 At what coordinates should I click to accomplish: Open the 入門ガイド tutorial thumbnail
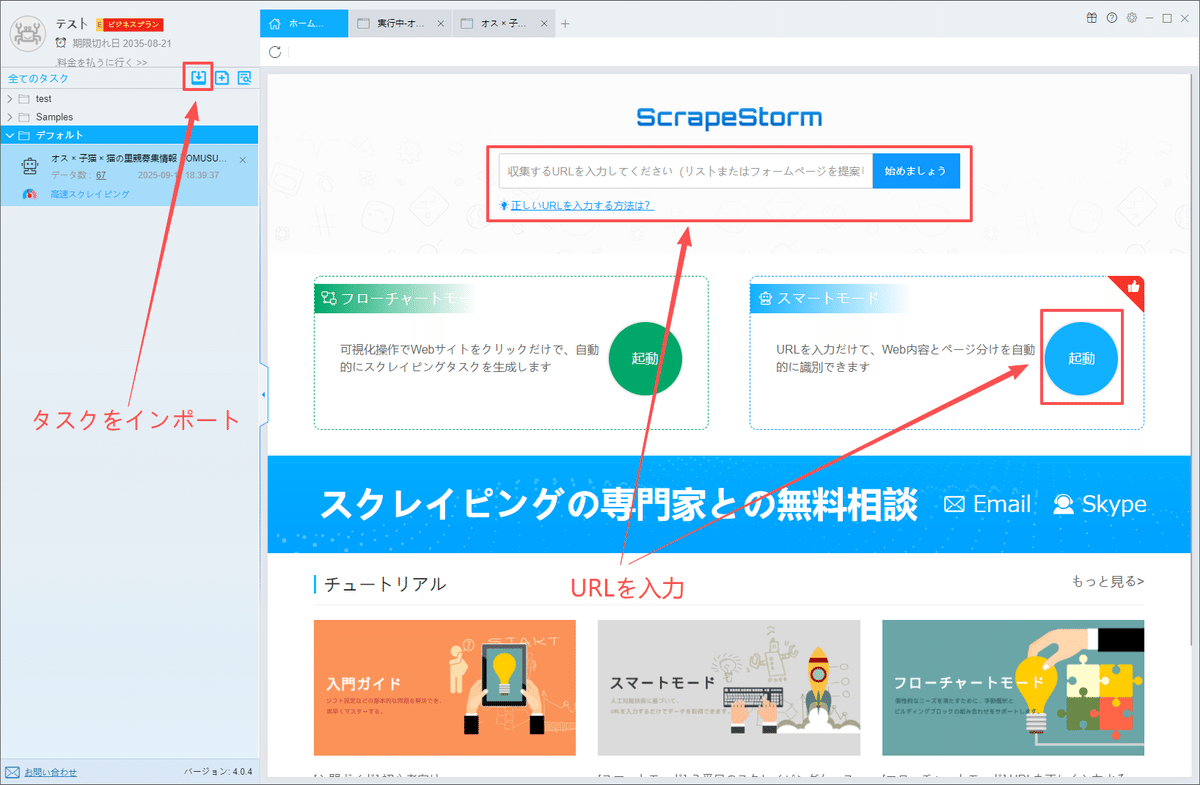pyautogui.click(x=445, y=688)
